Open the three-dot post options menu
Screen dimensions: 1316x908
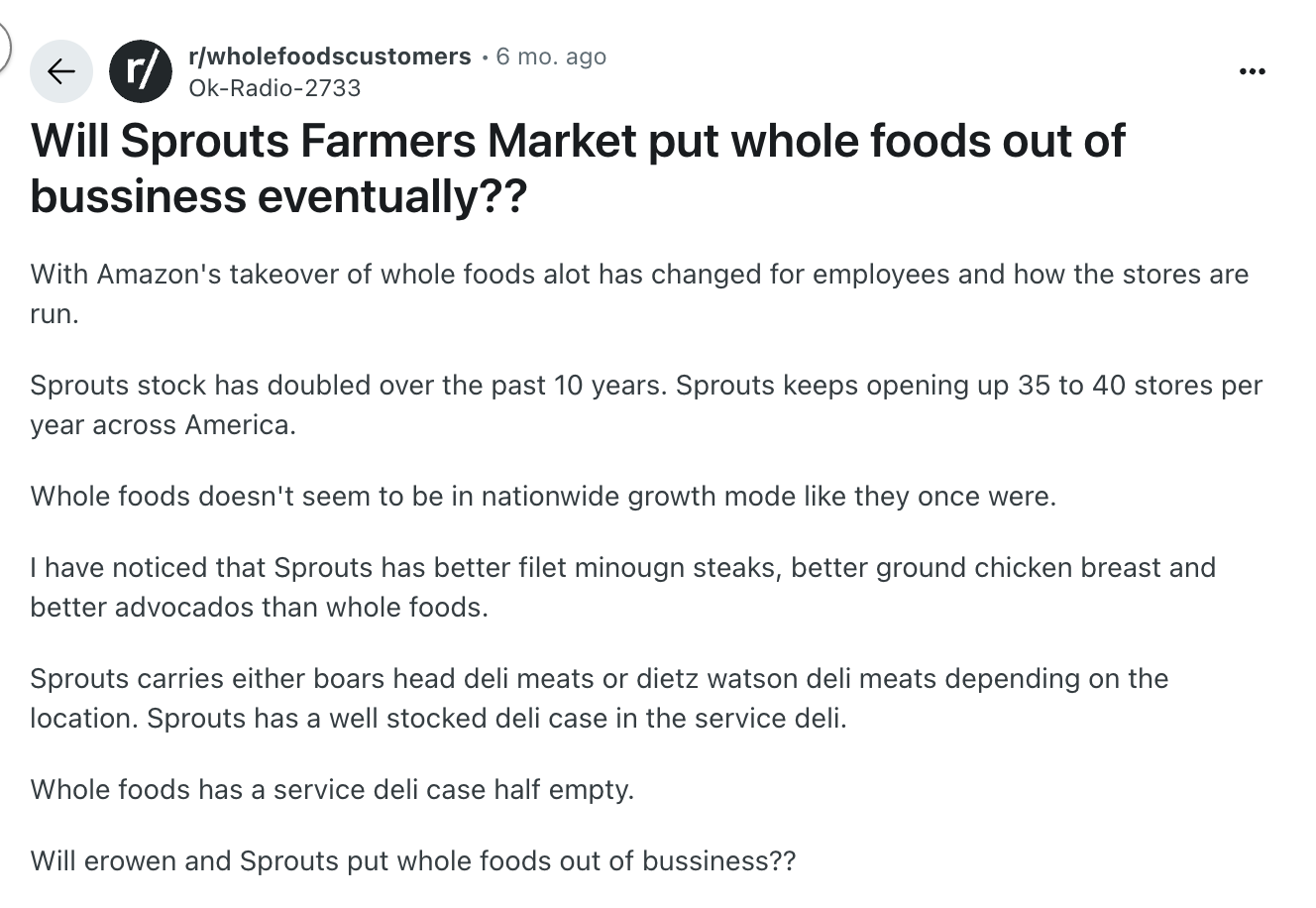click(x=1253, y=71)
